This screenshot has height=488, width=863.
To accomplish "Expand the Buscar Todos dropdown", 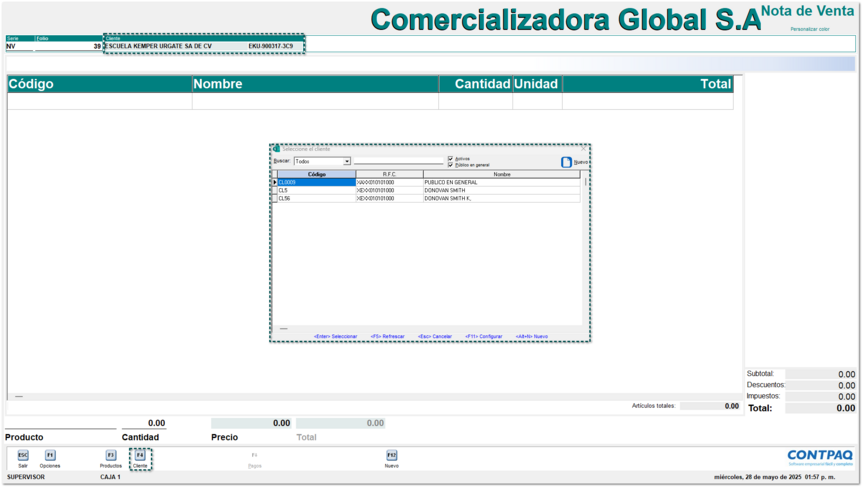I will tap(347, 161).
